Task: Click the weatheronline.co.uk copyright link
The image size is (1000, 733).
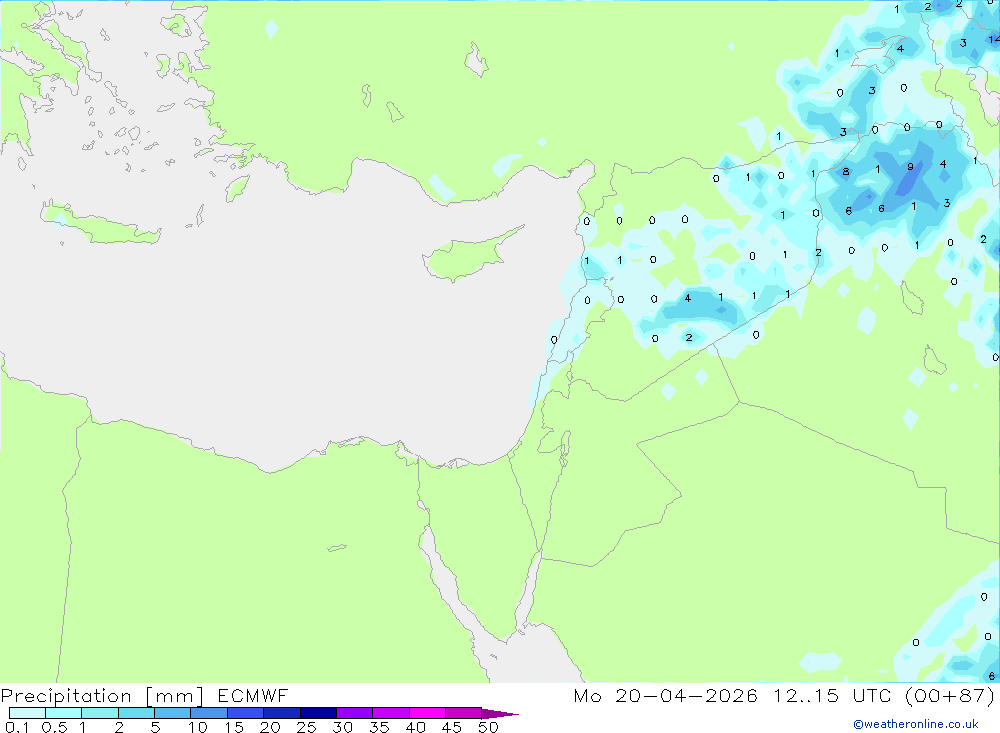Action: 916,724
